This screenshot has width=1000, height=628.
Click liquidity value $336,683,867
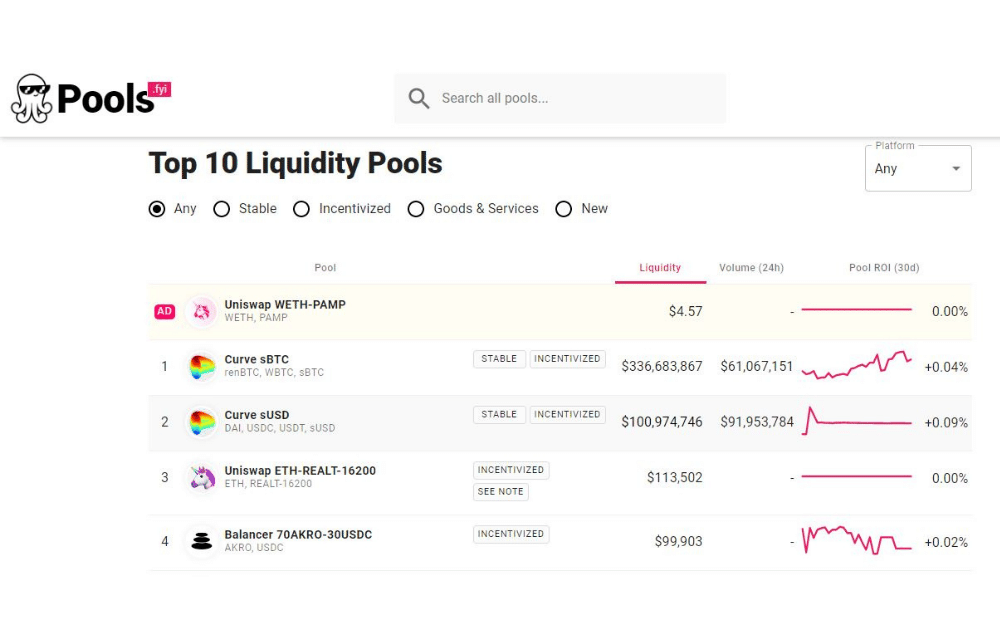tap(662, 367)
